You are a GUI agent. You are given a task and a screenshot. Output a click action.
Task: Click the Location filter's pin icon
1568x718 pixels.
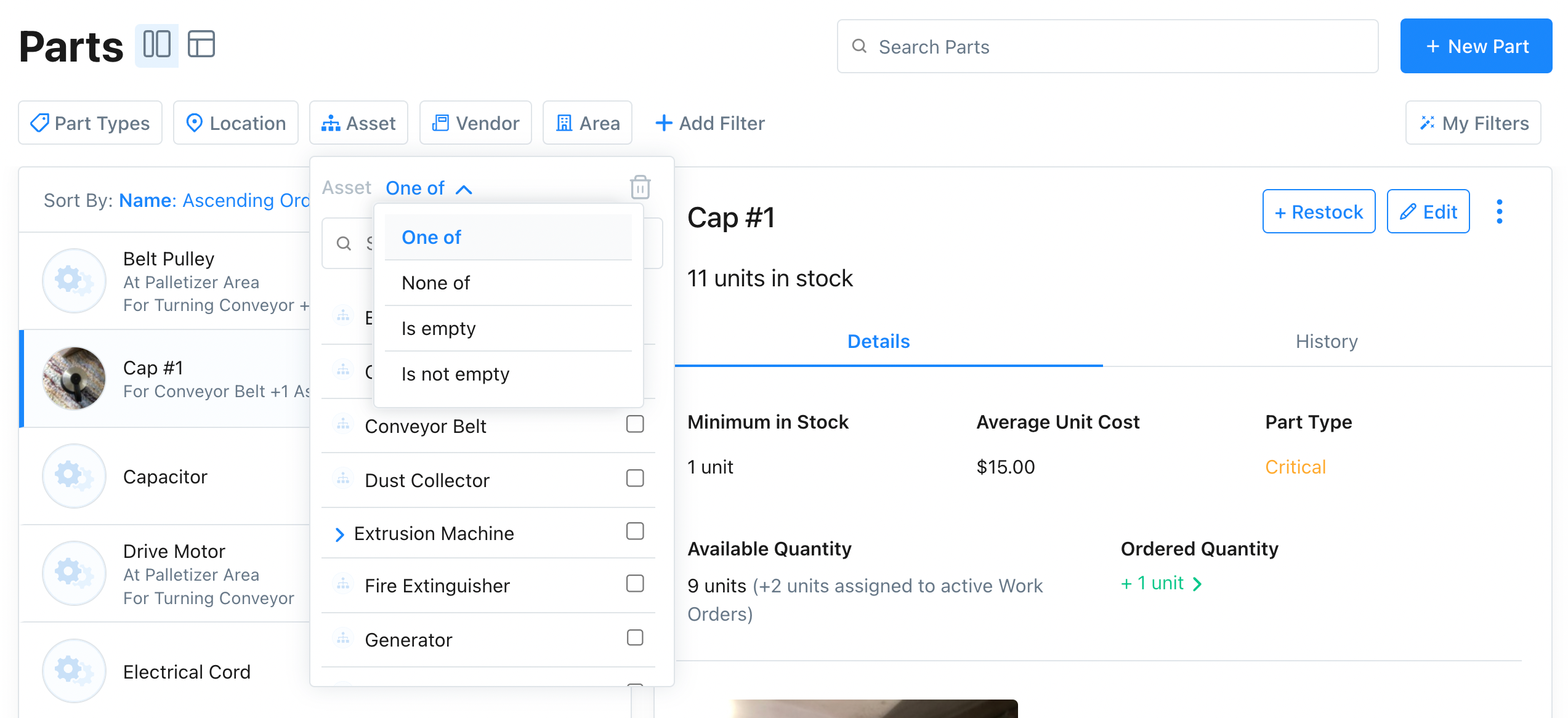click(195, 123)
